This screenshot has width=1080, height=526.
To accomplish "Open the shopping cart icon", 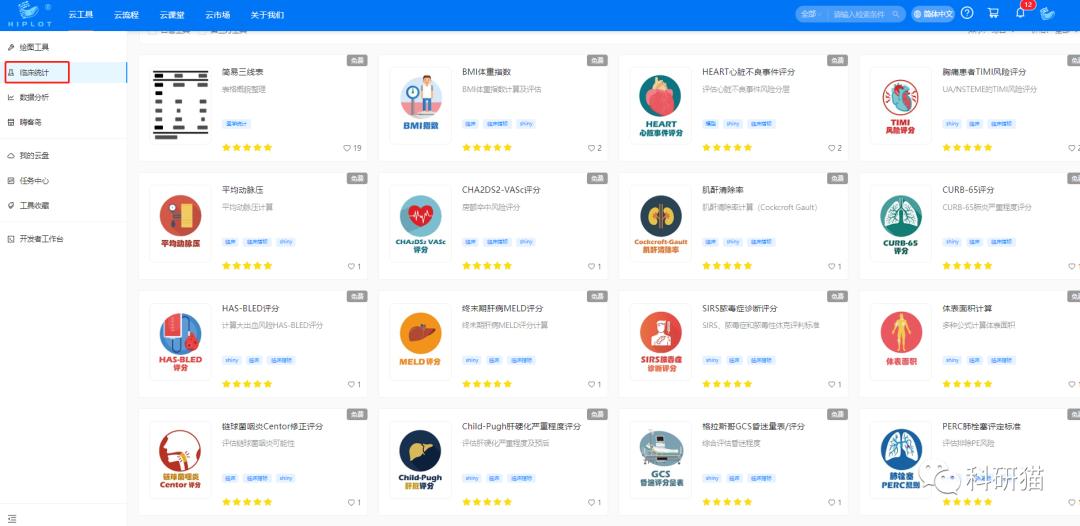I will pyautogui.click(x=993, y=13).
